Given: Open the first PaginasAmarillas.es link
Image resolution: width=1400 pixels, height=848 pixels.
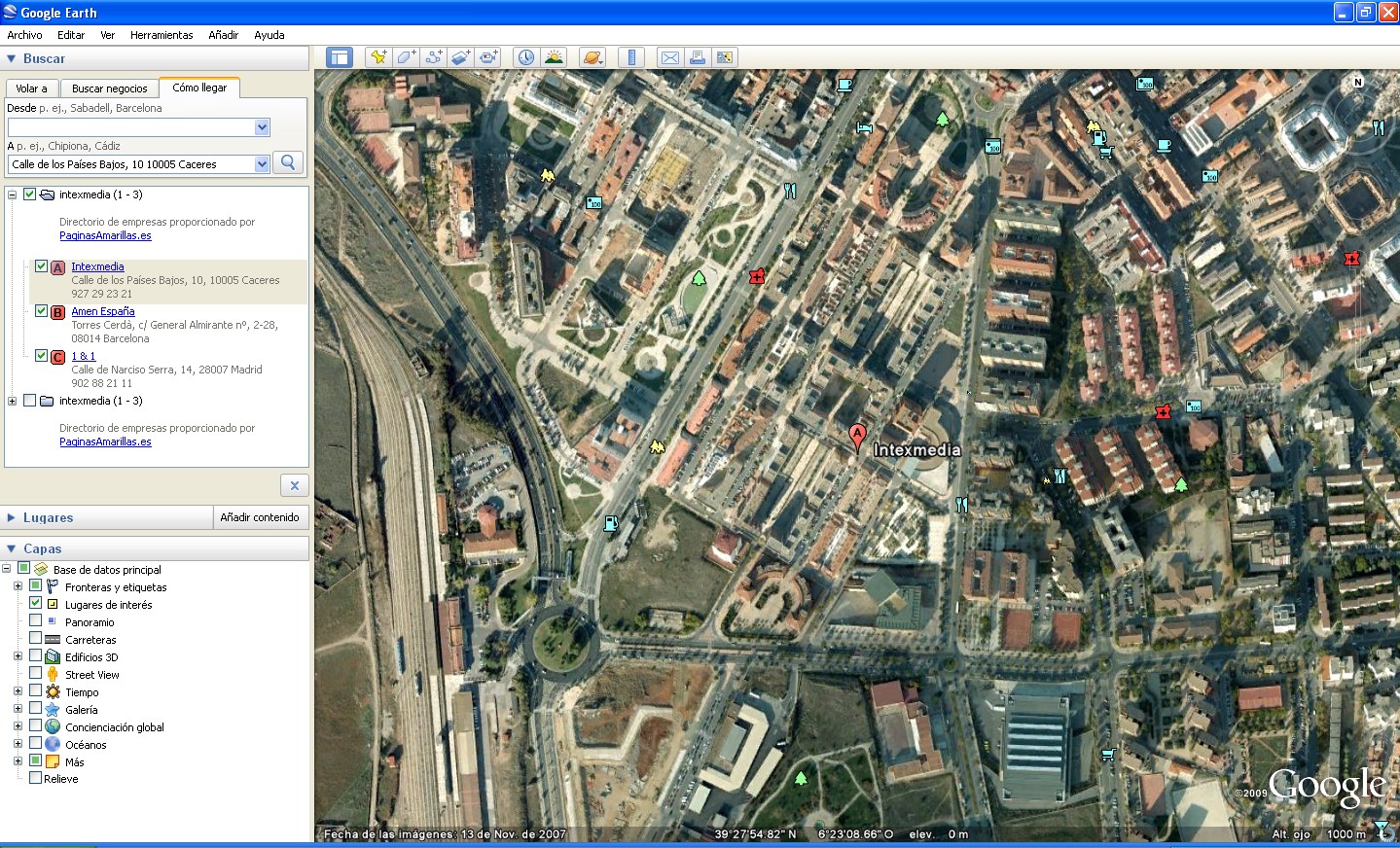Looking at the screenshot, I should click(x=105, y=235).
